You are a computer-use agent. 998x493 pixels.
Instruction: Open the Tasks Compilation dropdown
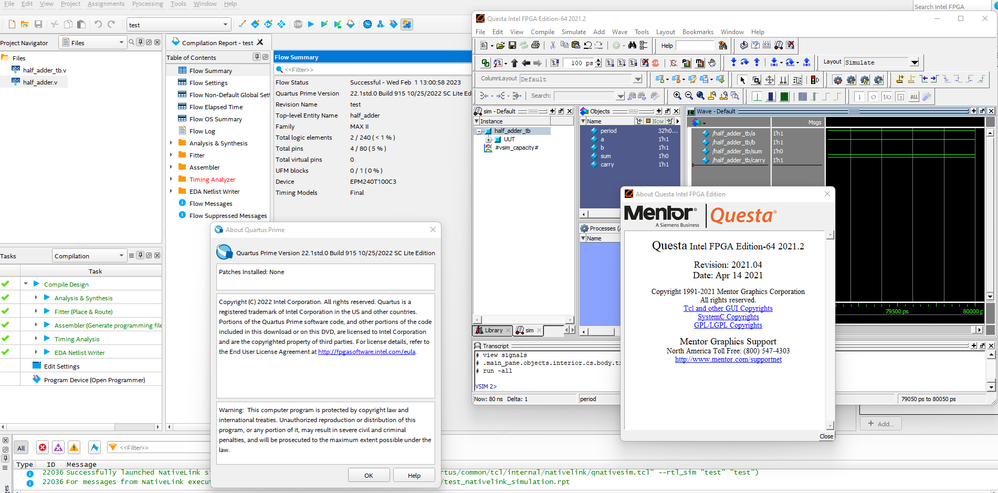pos(90,256)
